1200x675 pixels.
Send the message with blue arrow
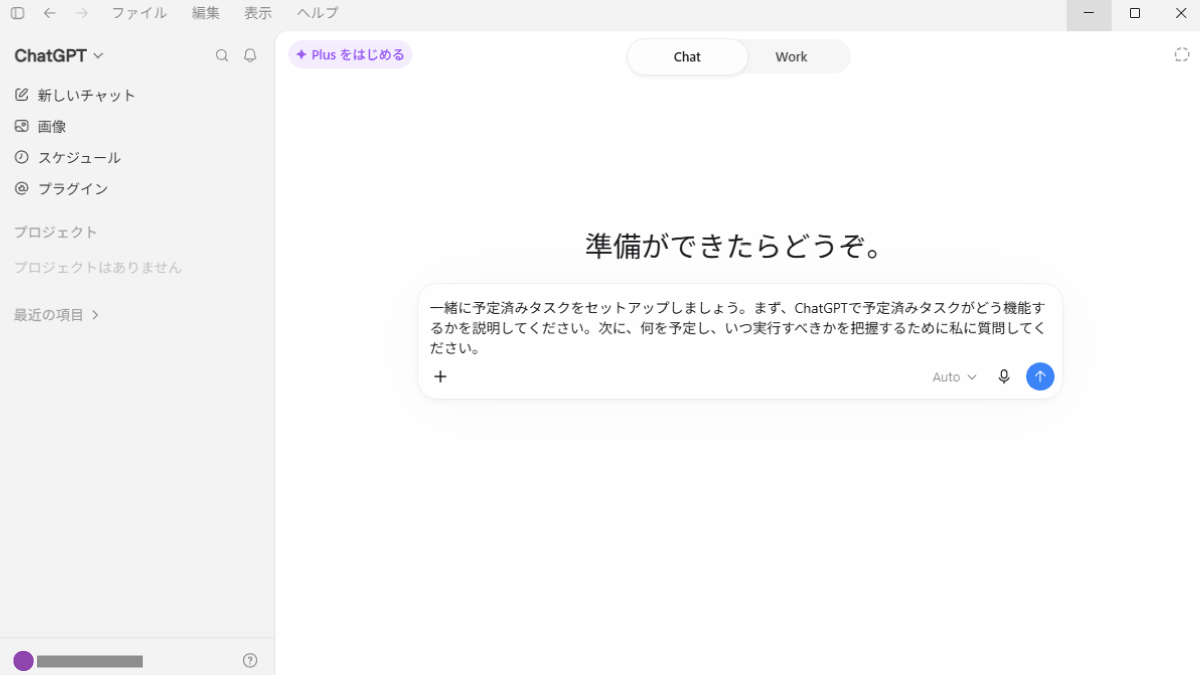pyautogui.click(x=1040, y=376)
